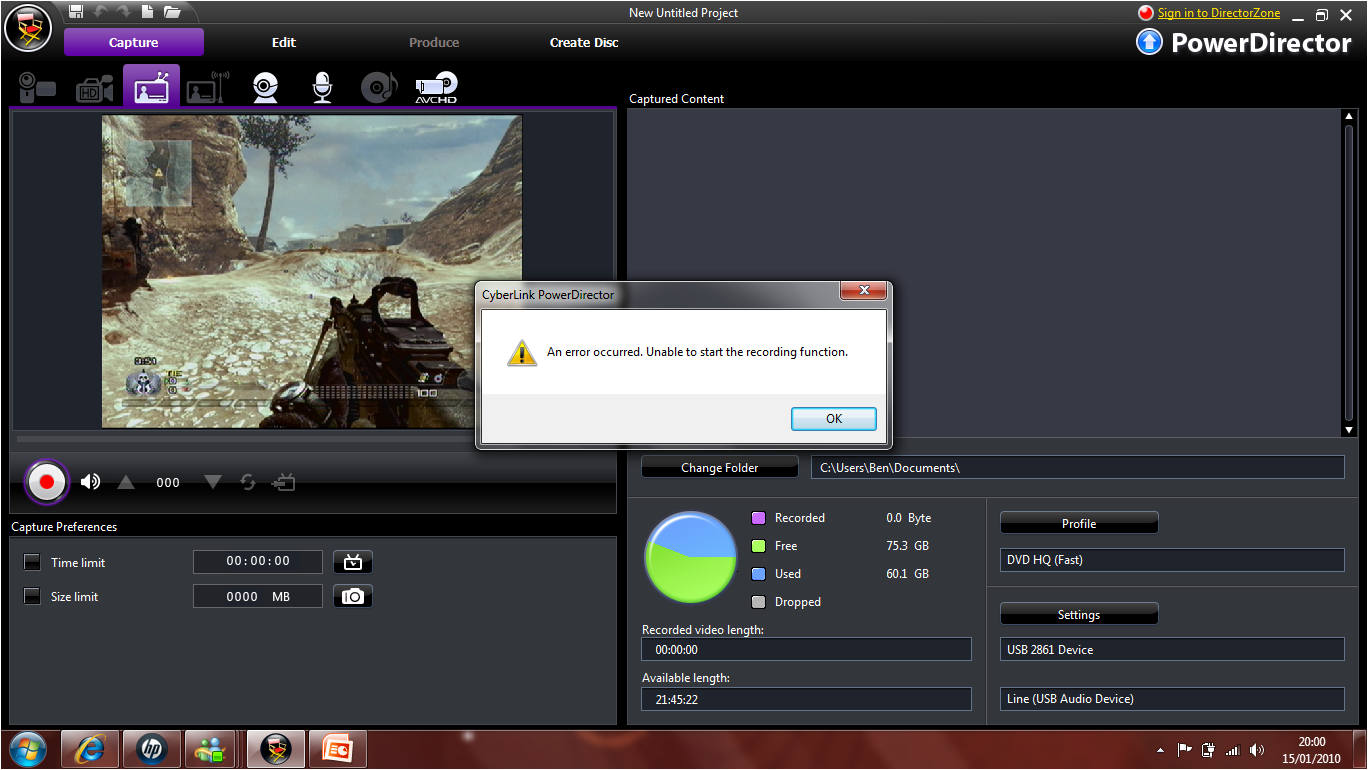Viewport: 1368px width, 770px height.
Task: Click the Change Folder button
Action: pos(720,467)
